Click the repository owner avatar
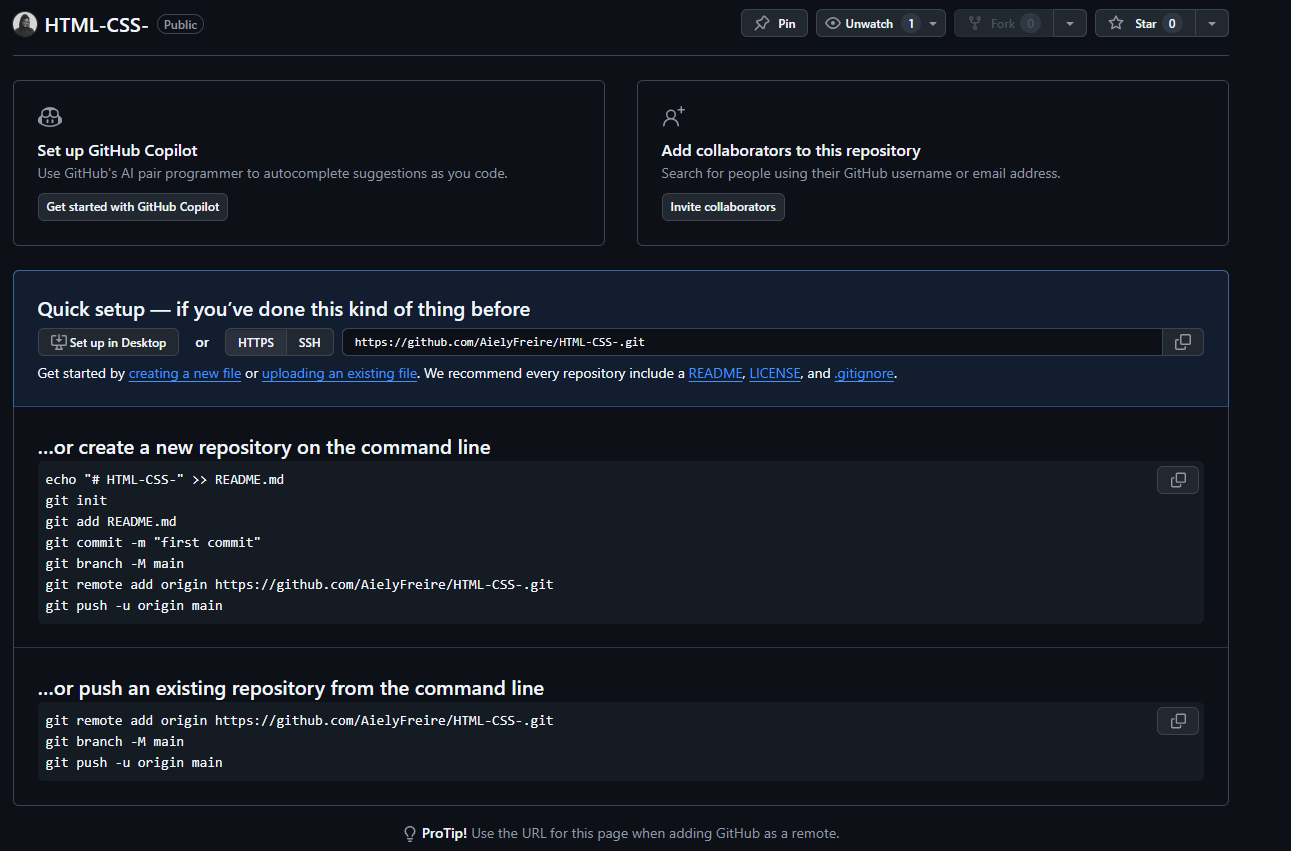Image resolution: width=1291 pixels, height=851 pixels. click(x=25, y=24)
